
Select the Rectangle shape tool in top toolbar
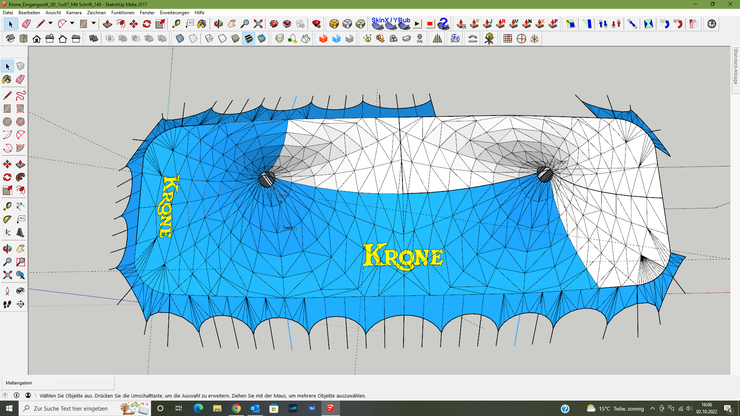(x=84, y=24)
